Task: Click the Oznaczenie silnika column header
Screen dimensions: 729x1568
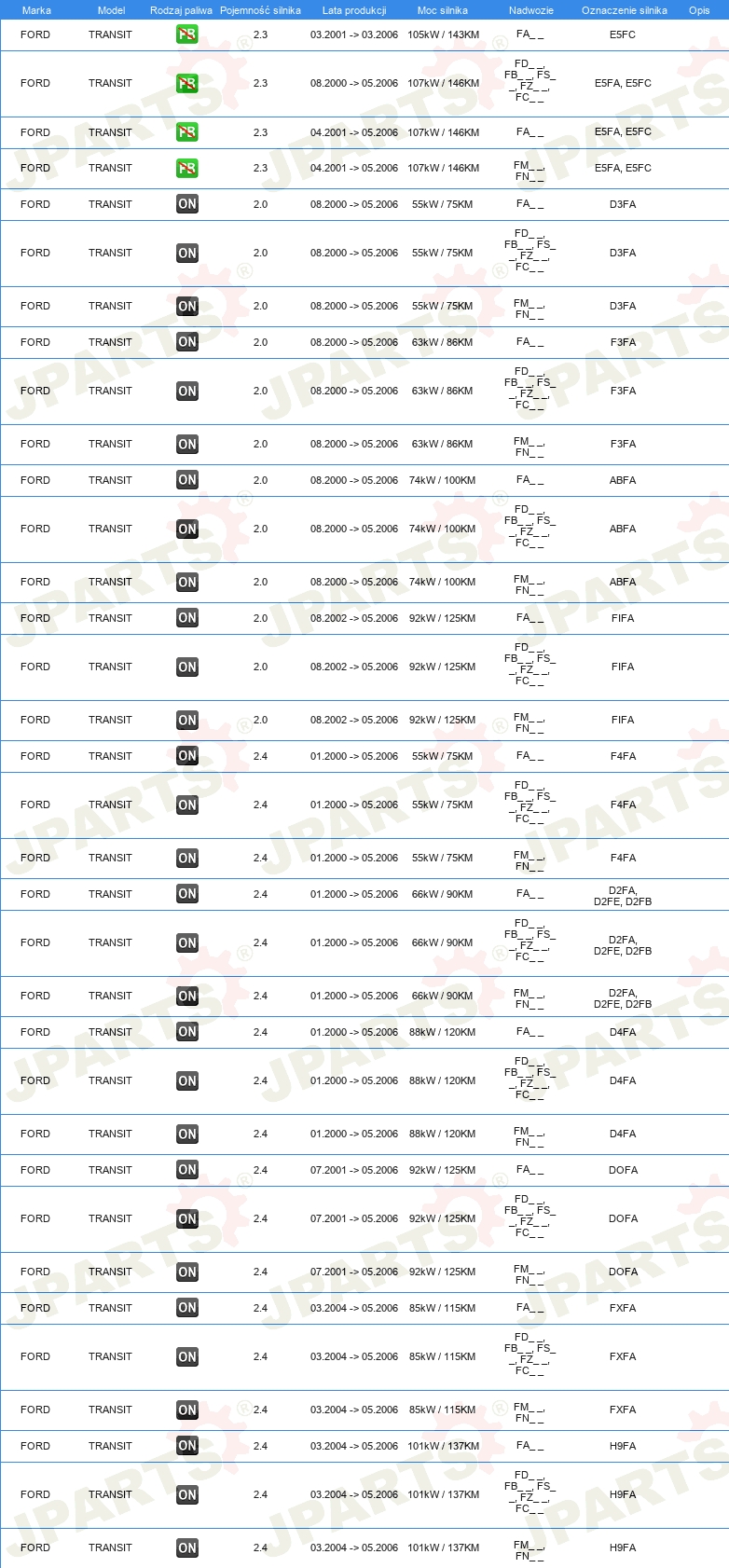Action: (625, 10)
